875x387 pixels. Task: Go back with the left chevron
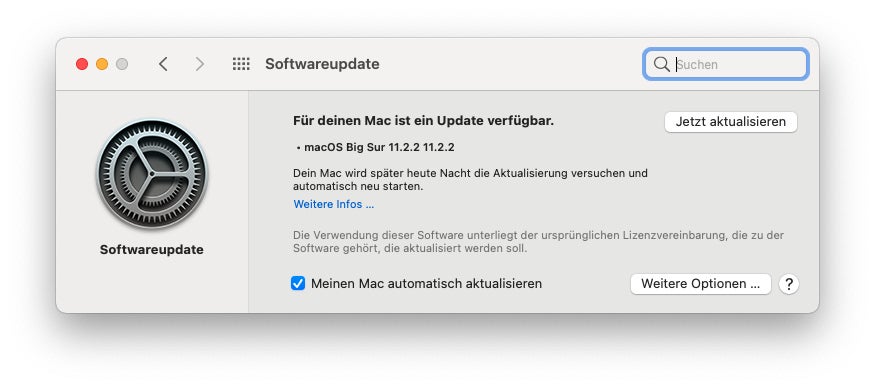[x=163, y=64]
